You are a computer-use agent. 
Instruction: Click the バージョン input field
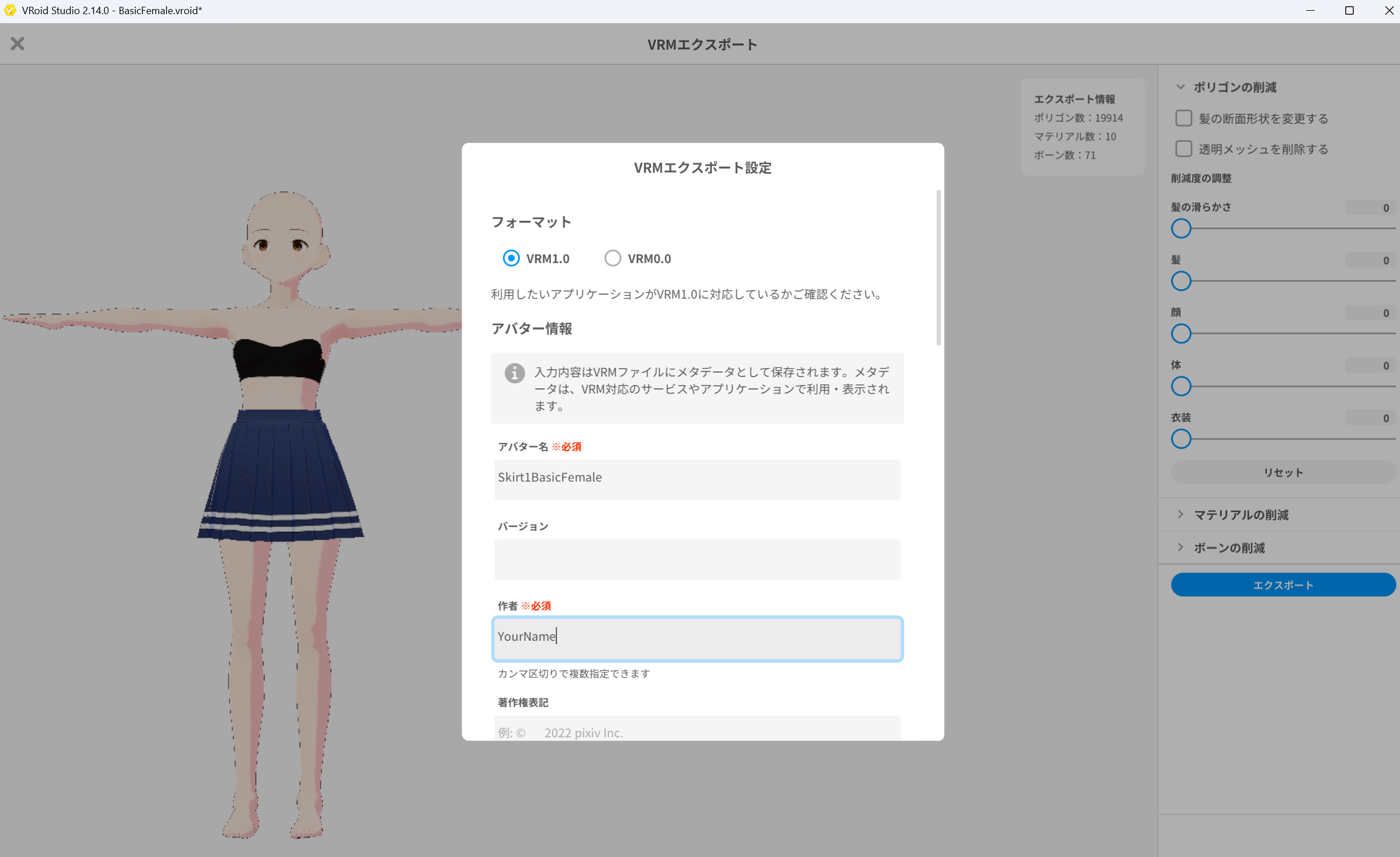697,559
